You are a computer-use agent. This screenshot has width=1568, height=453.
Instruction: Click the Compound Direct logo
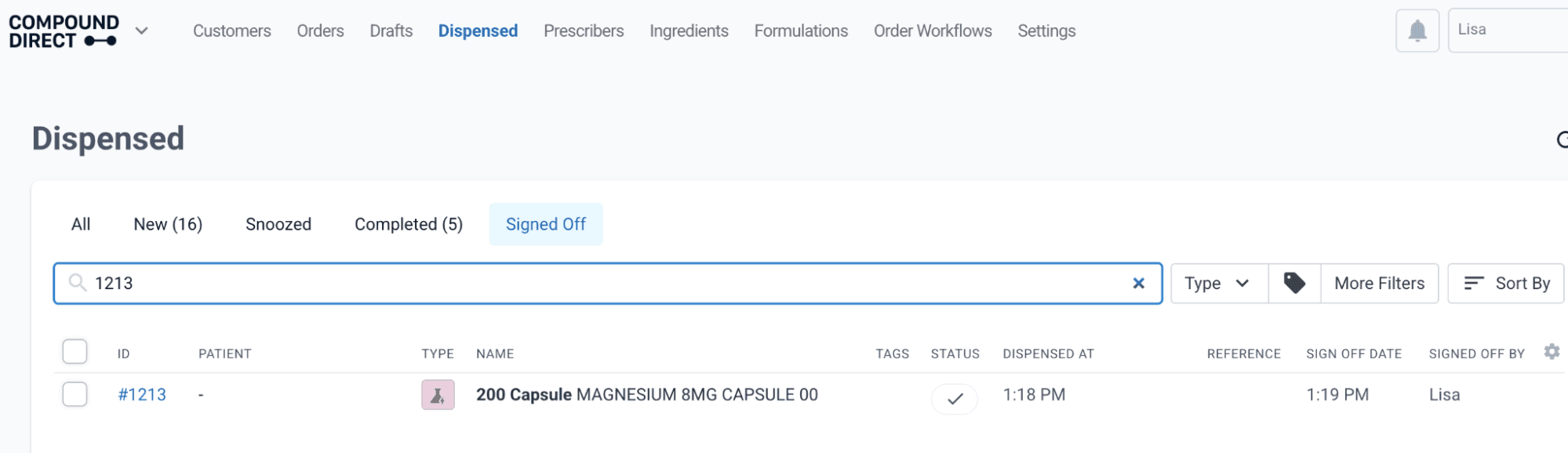64,31
